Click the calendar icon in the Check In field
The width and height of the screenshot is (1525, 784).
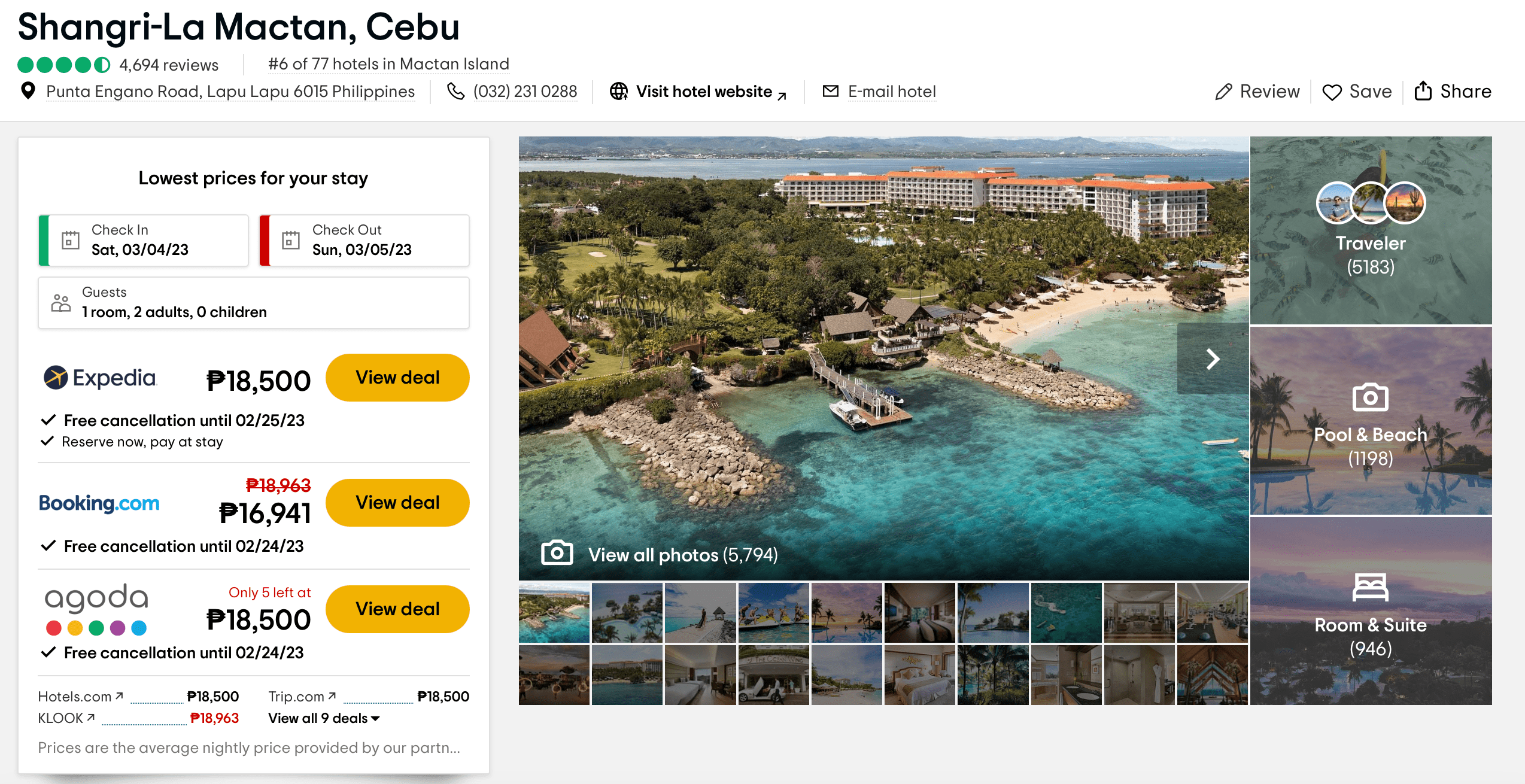[x=71, y=239]
